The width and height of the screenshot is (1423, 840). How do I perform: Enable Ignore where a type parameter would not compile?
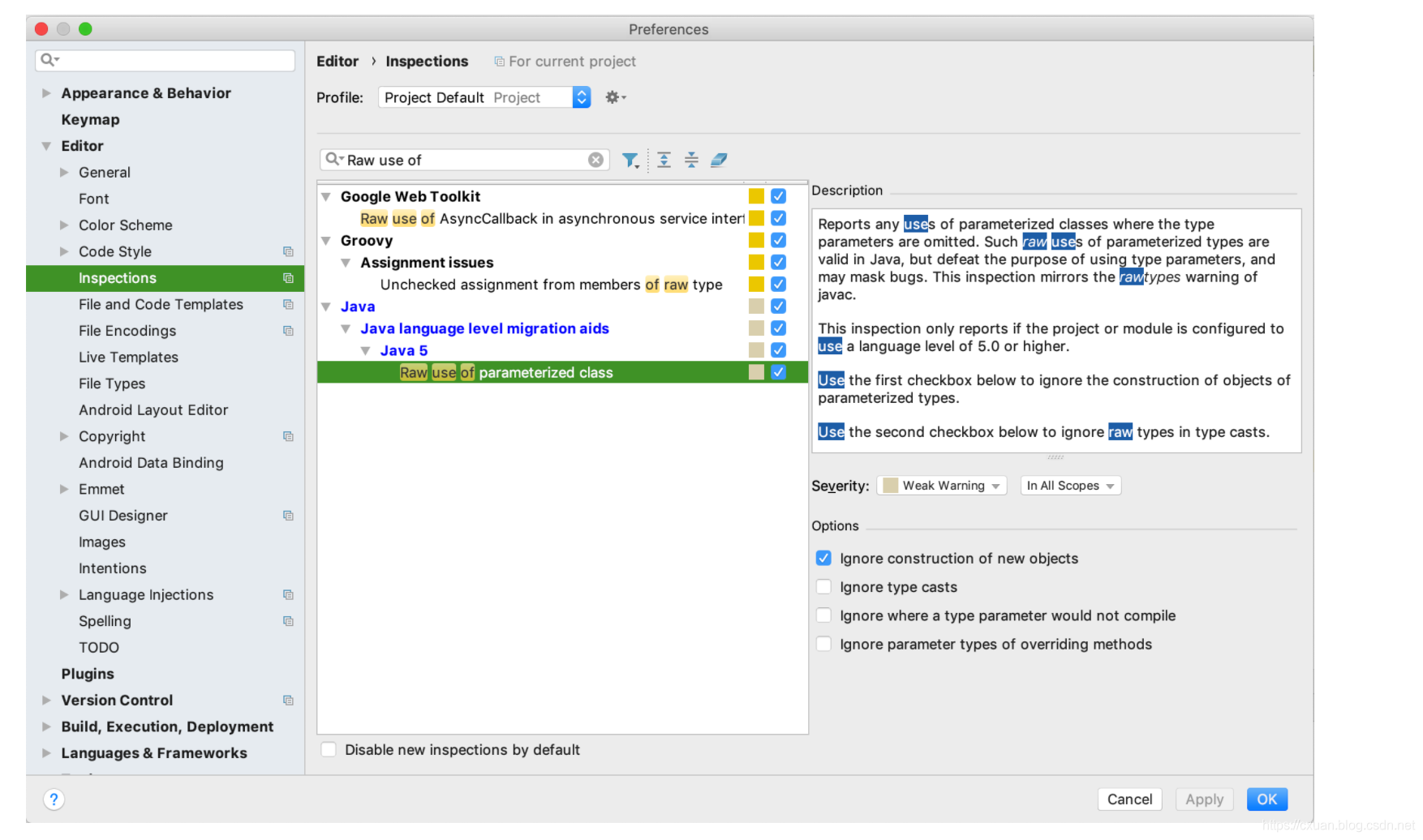pyautogui.click(x=823, y=615)
